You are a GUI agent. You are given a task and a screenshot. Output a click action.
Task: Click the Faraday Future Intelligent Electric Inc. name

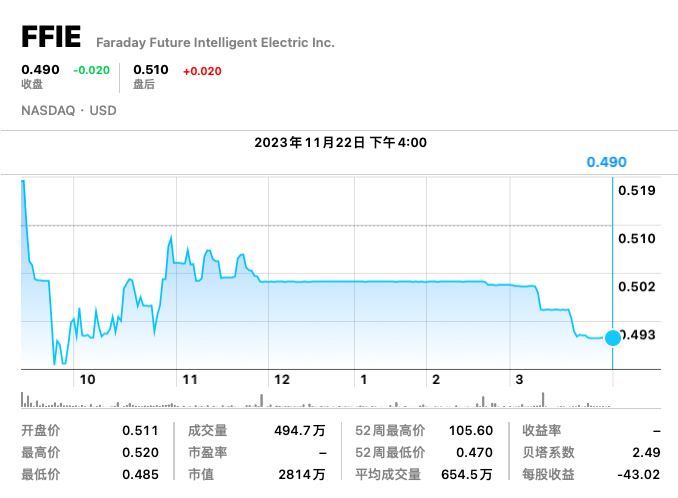tap(215, 43)
